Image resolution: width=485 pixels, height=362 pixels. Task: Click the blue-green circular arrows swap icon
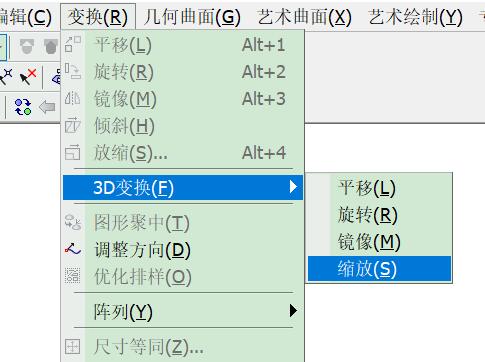pyautogui.click(x=23, y=107)
